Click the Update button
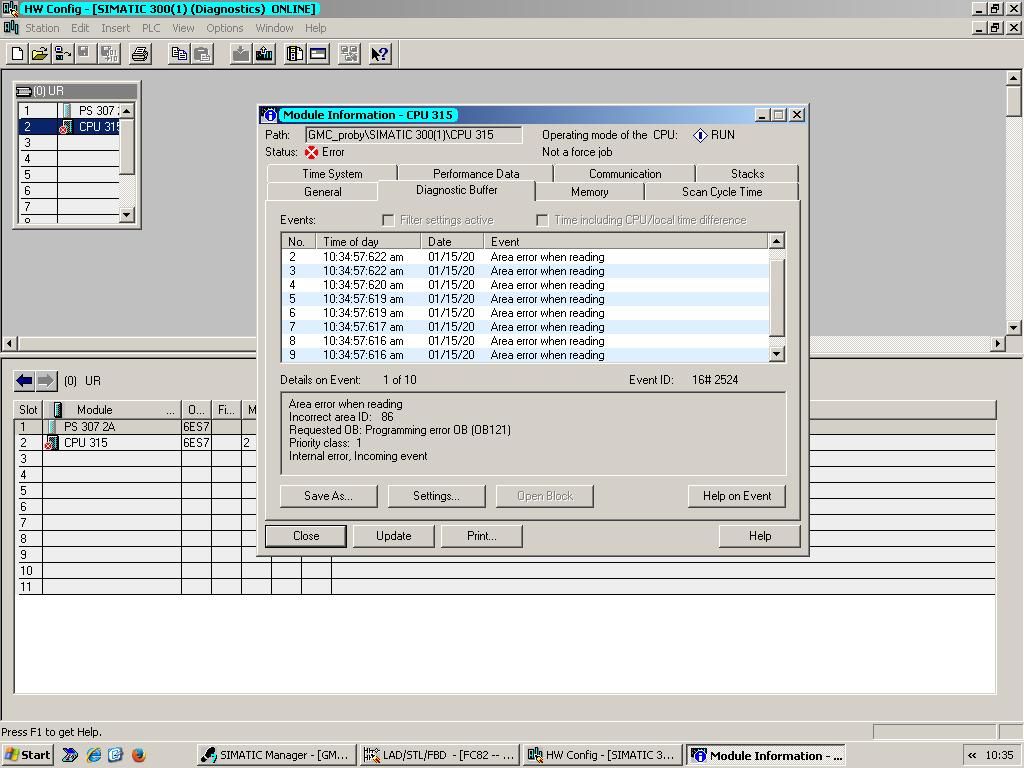This screenshot has width=1024, height=768. [x=394, y=536]
